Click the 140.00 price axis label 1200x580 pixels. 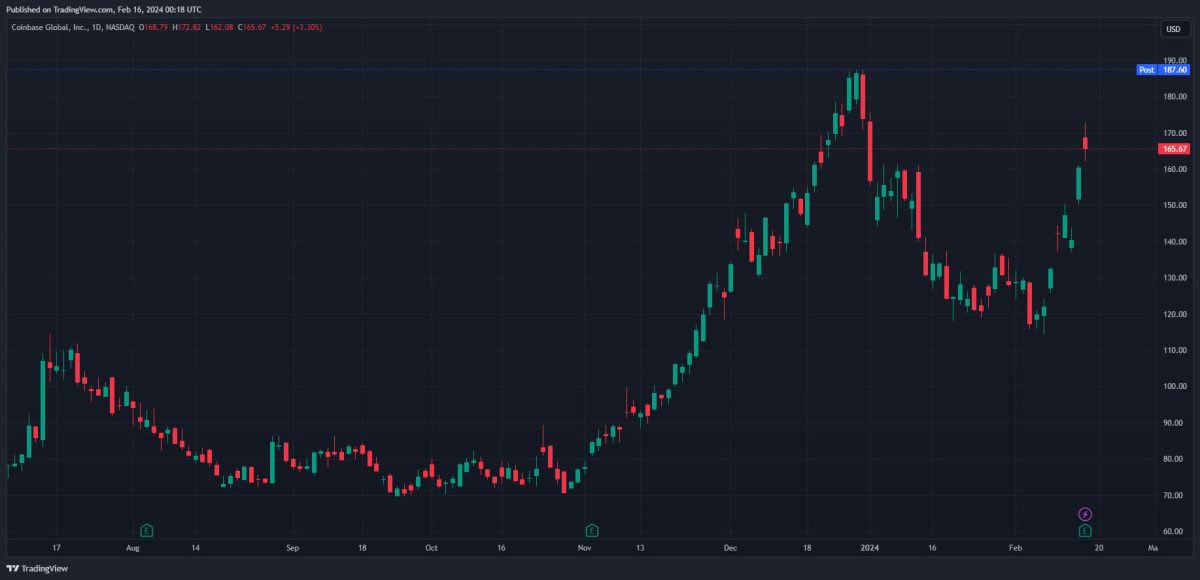point(1174,242)
